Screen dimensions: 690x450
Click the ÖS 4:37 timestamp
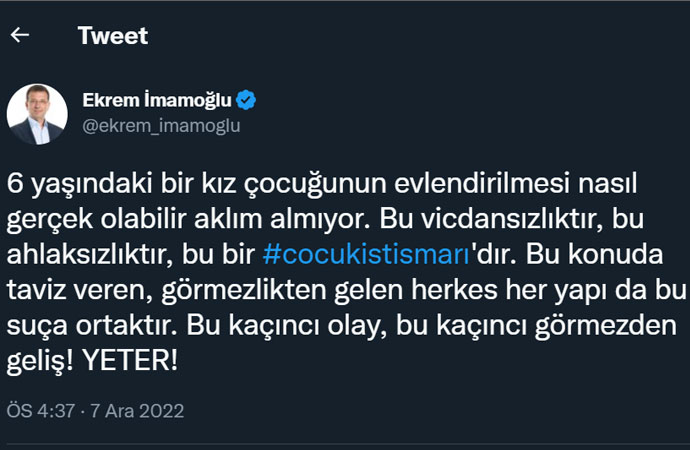click(40, 411)
